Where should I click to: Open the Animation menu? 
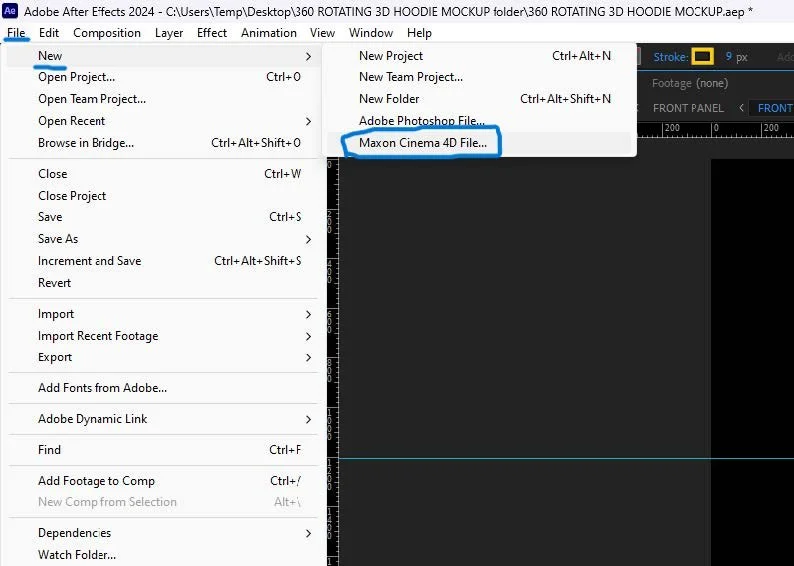269,33
